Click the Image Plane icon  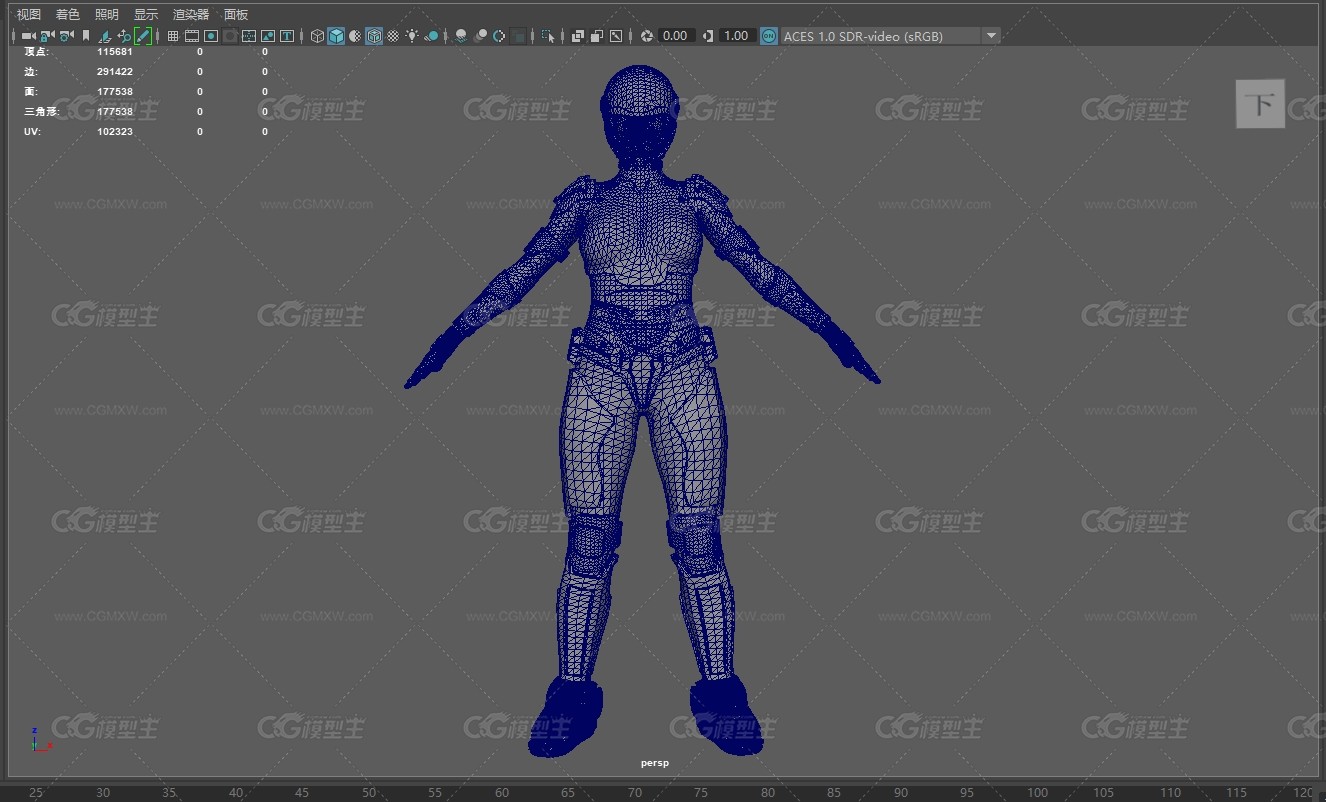click(105, 36)
